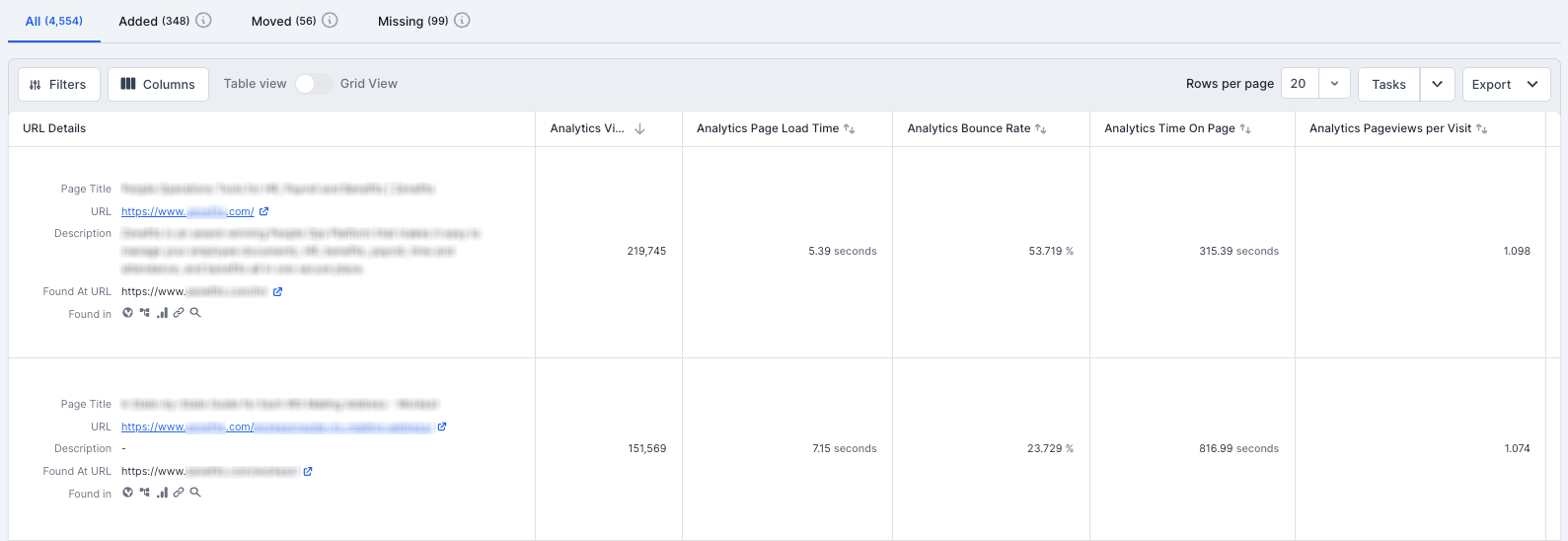Open the Columns chooser
Screen dimensions: 1568x541
click(158, 84)
